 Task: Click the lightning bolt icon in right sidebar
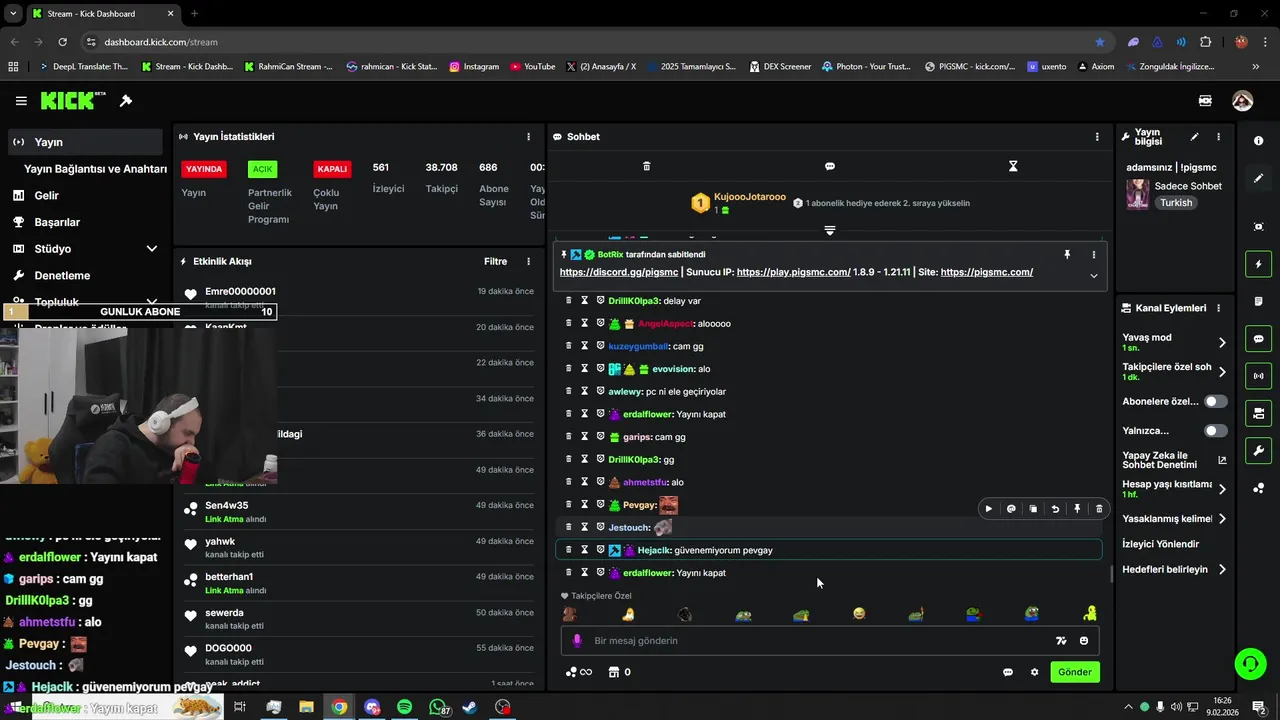point(1258,265)
